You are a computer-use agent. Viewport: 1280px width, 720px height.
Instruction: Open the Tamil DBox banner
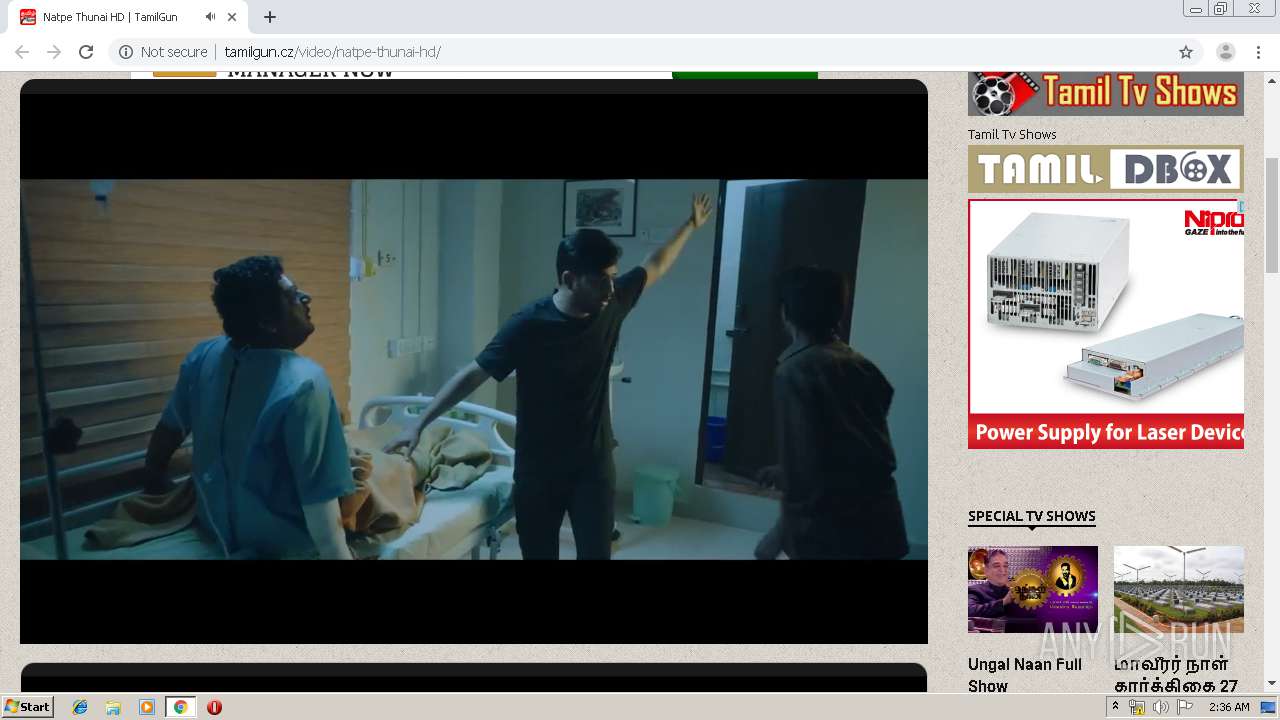[x=1106, y=169]
